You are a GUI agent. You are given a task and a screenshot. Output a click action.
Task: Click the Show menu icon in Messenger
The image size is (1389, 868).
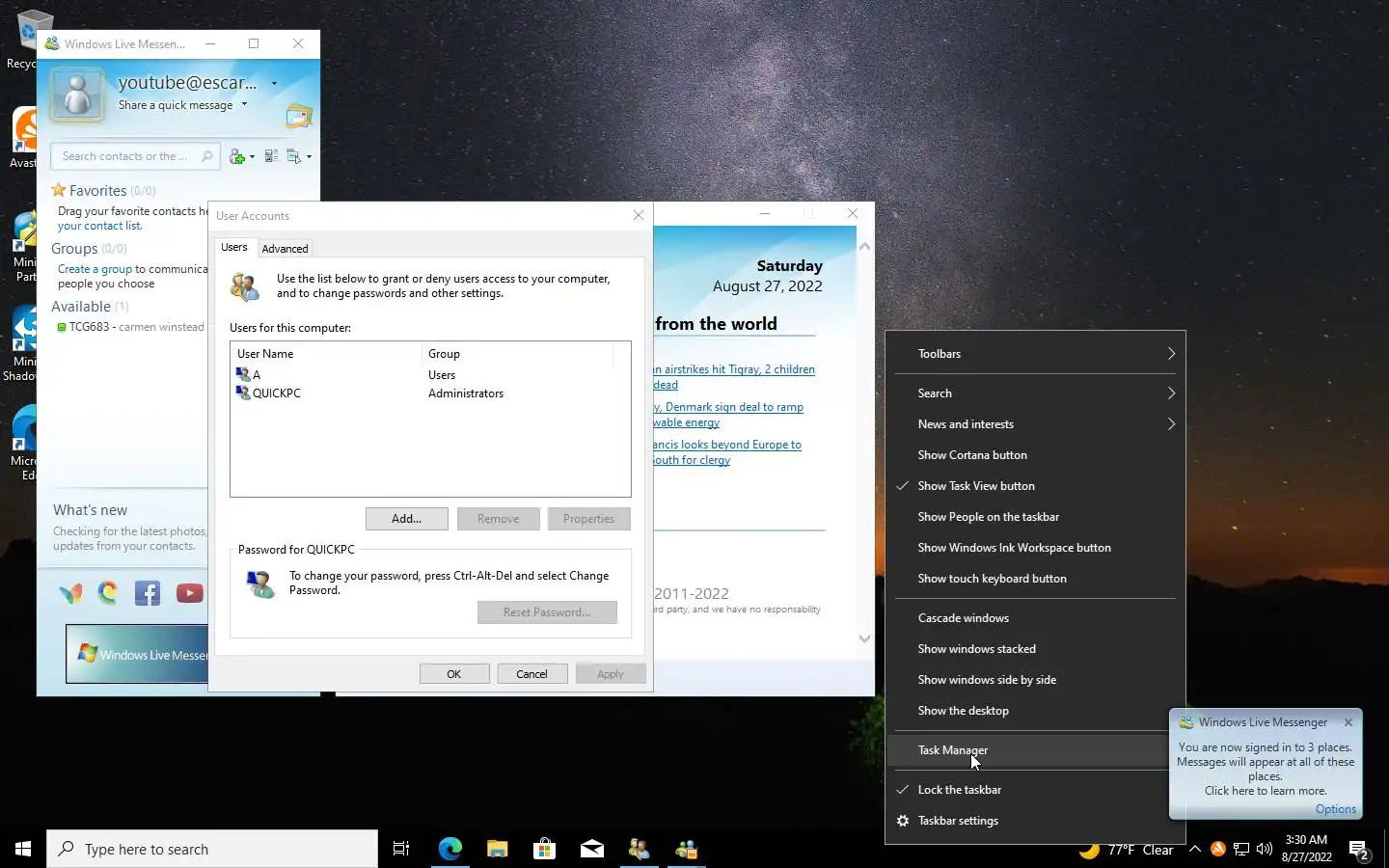293,156
